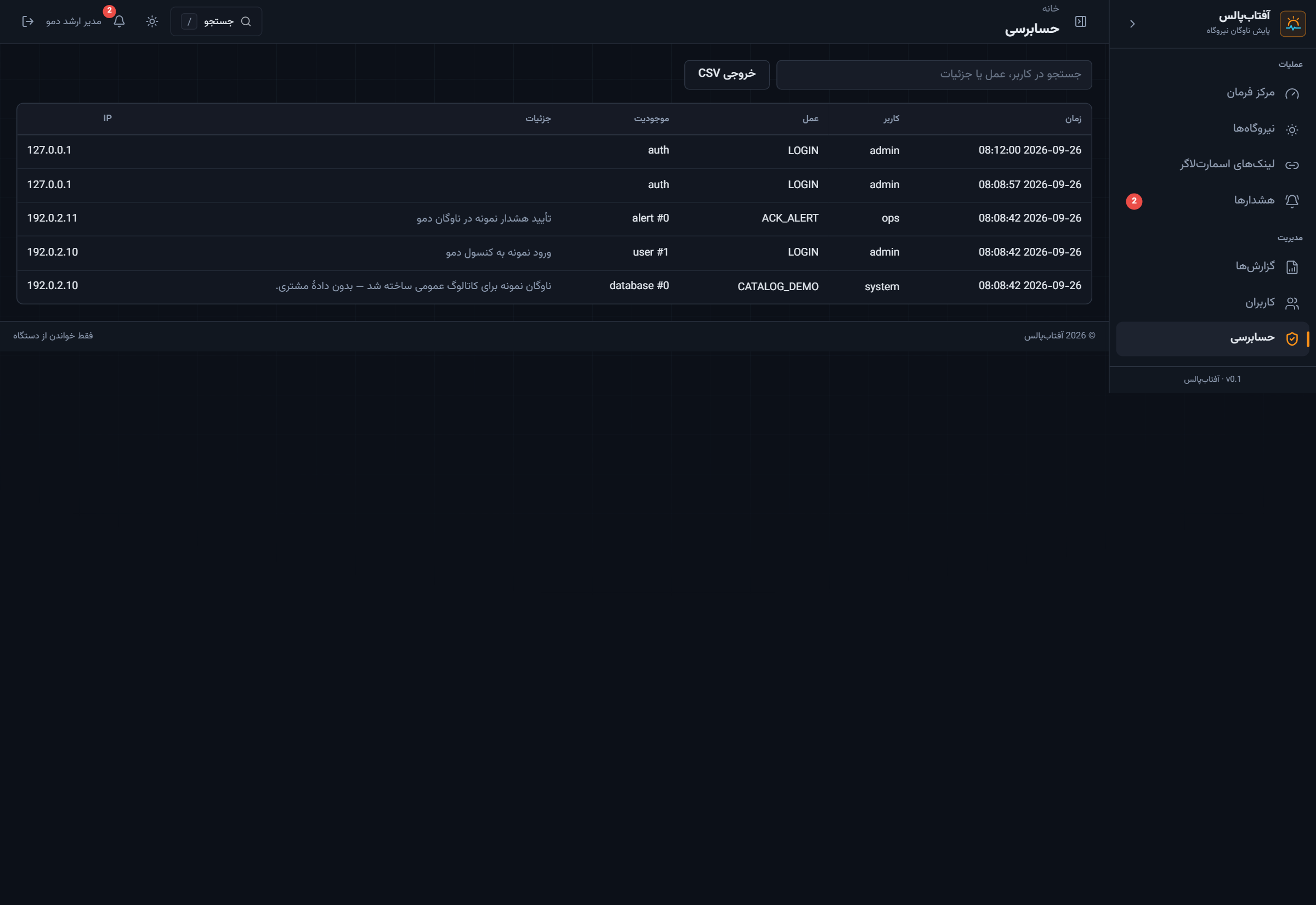Open کاربران users page
This screenshot has height=905, width=1316.
click(x=1212, y=303)
